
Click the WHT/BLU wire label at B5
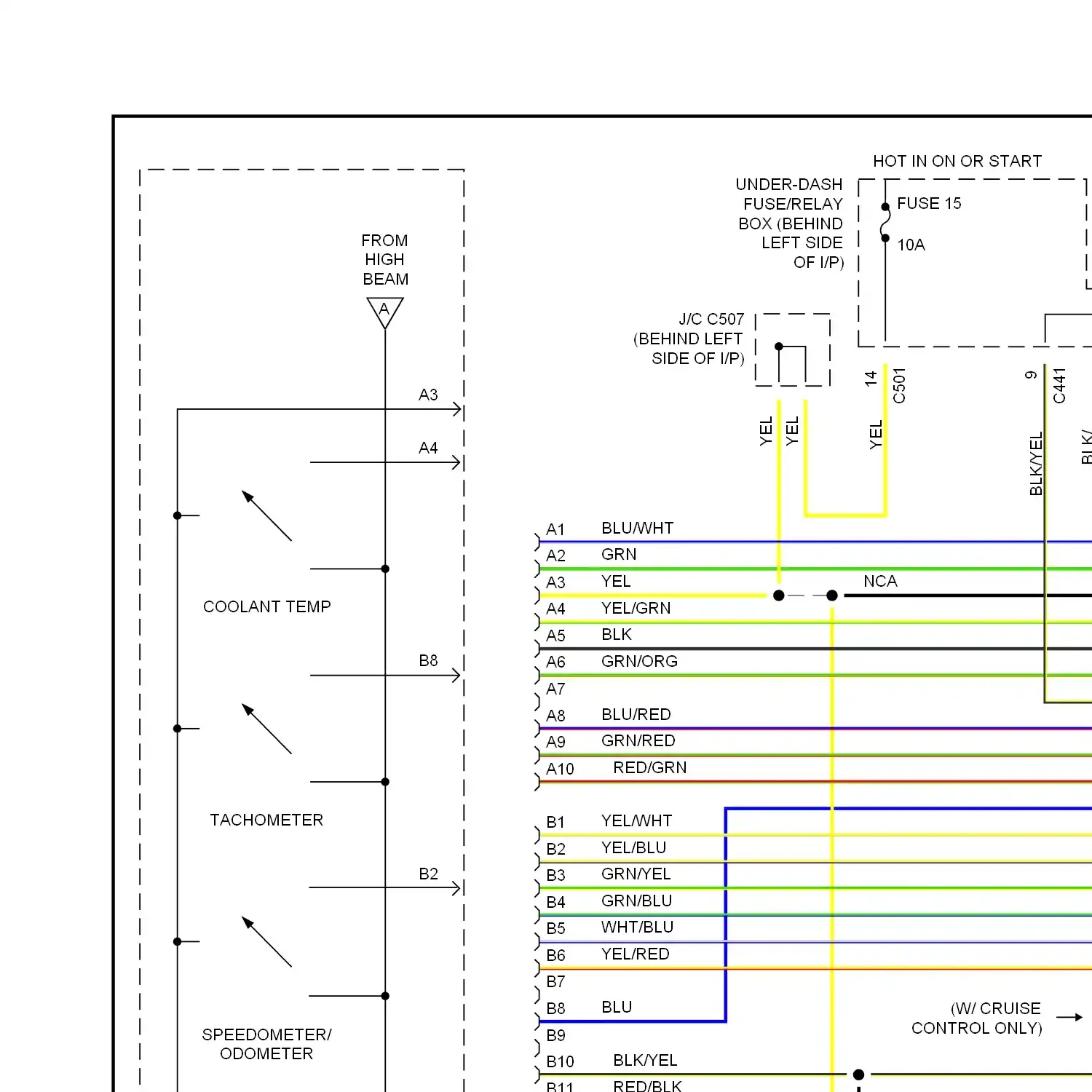point(637,927)
